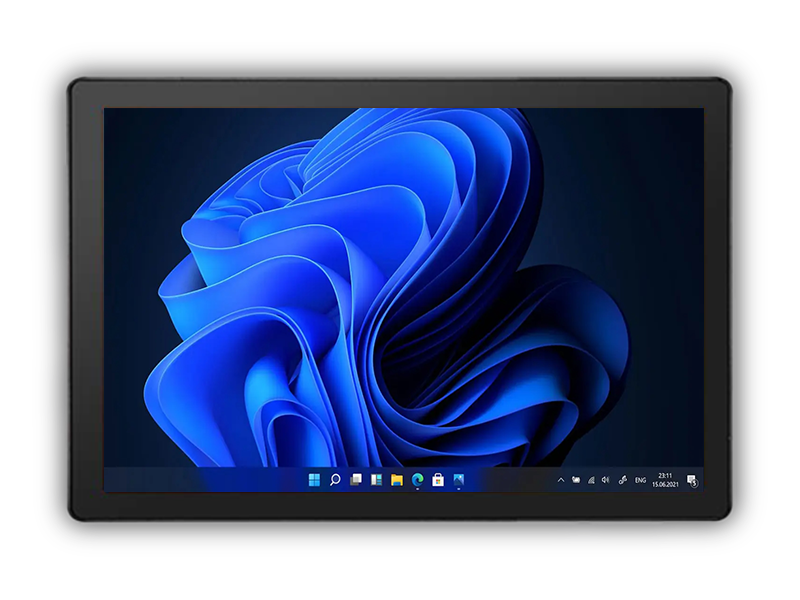800x600 pixels.
Task: Click the battery icon in system tray
Action: pyautogui.click(x=576, y=480)
